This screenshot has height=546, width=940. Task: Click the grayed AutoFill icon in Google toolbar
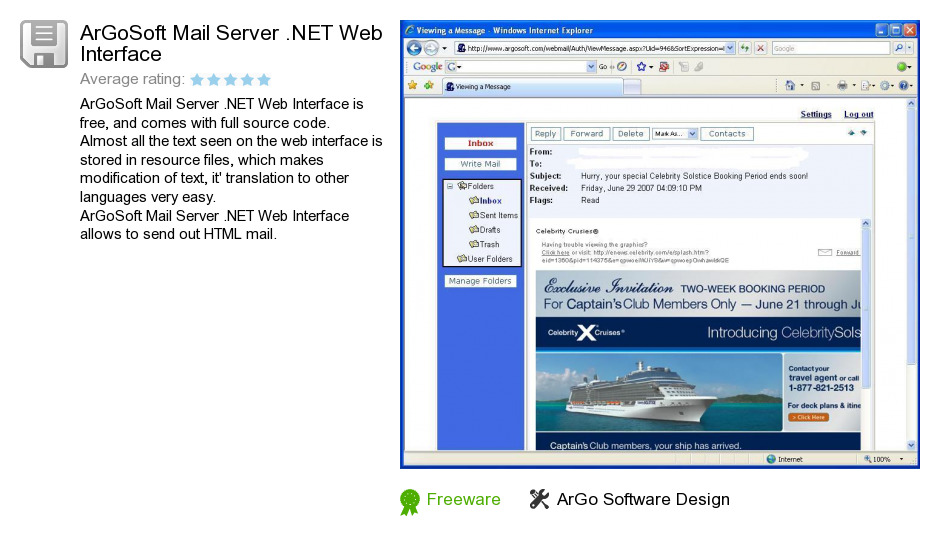coord(683,67)
